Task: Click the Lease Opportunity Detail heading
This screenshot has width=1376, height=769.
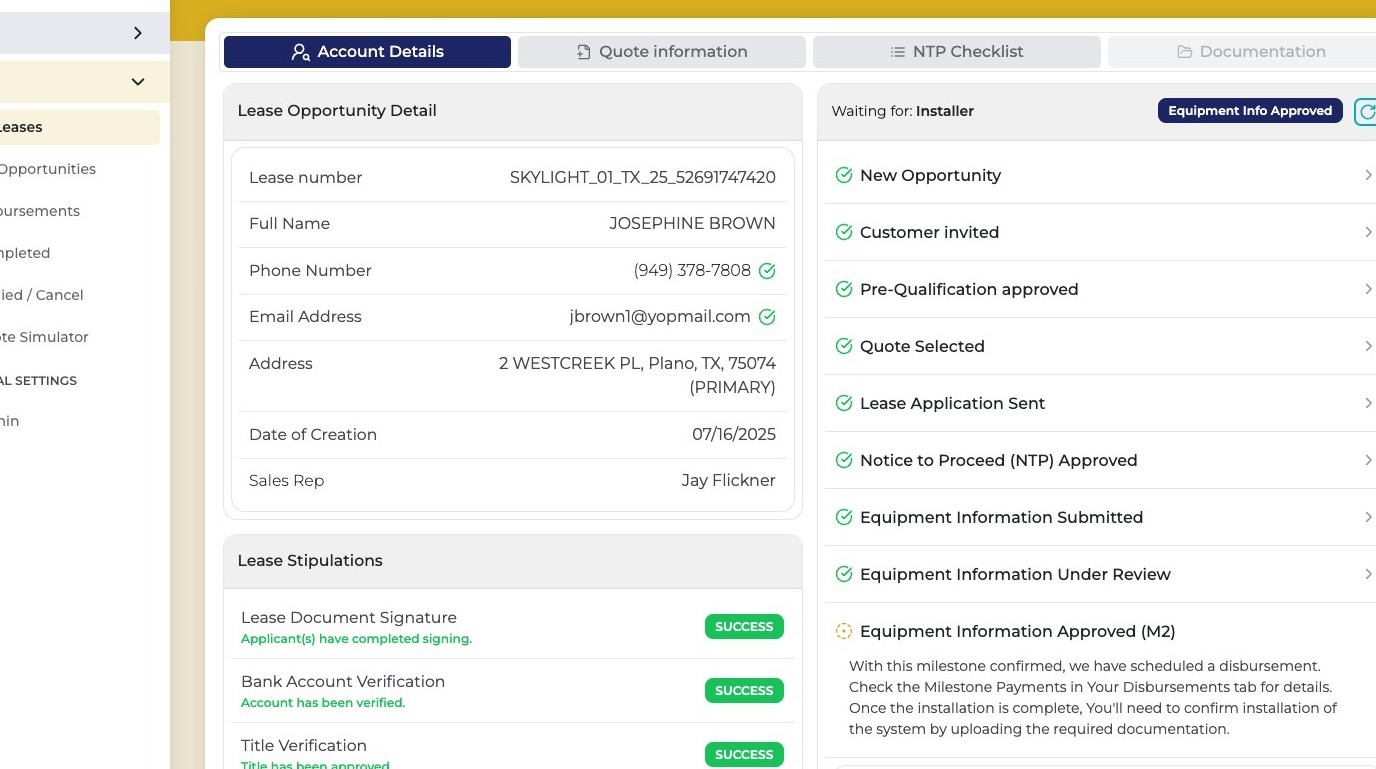Action: tap(337, 111)
